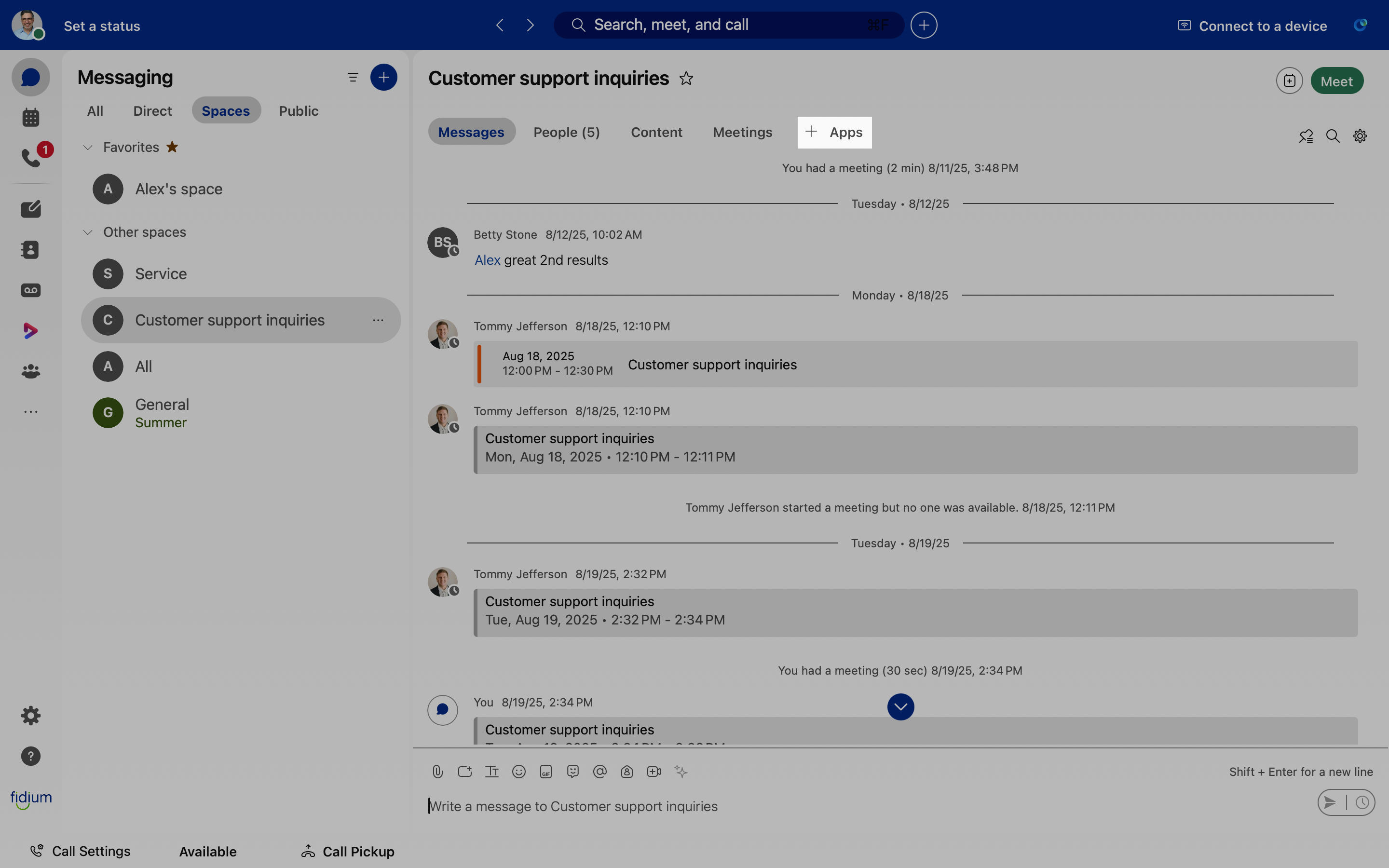Open the Teams sidebar icon

[x=31, y=371]
